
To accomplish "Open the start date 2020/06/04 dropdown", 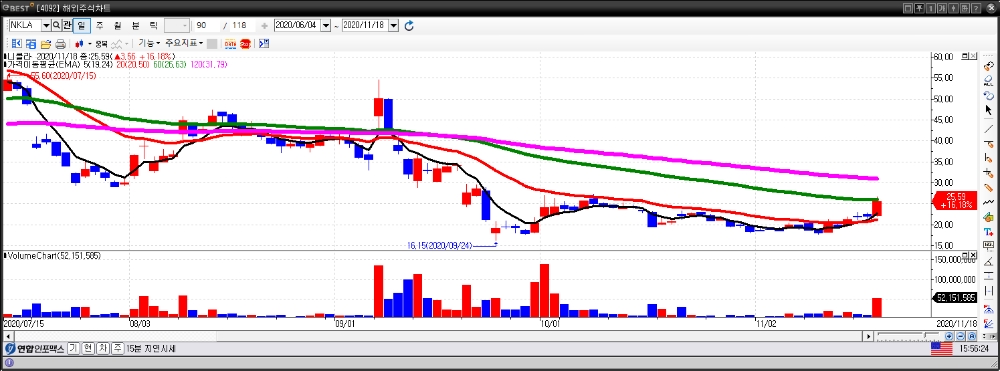I will click(326, 25).
